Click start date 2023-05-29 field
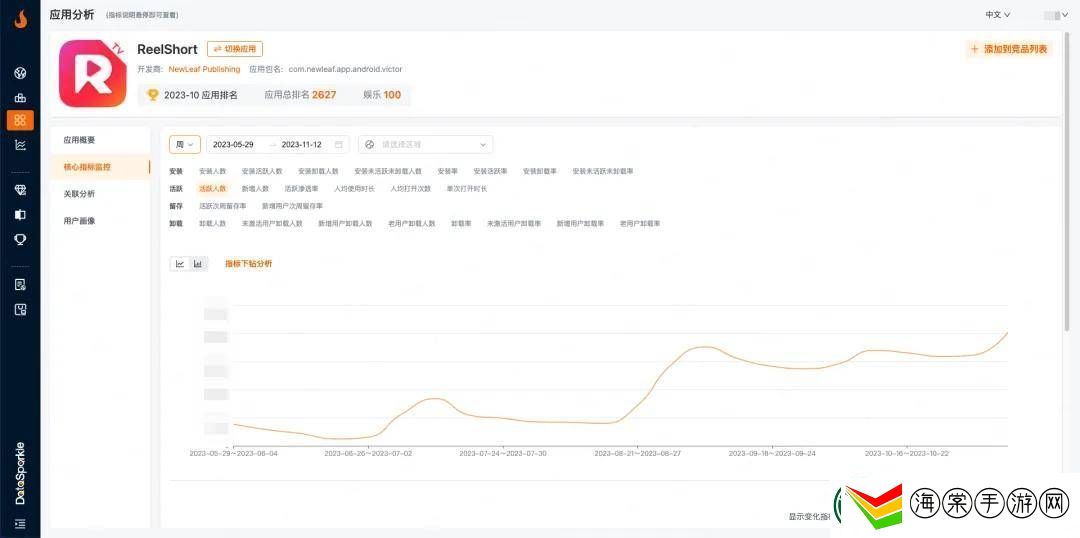Image resolution: width=1080 pixels, height=538 pixels. 233,145
